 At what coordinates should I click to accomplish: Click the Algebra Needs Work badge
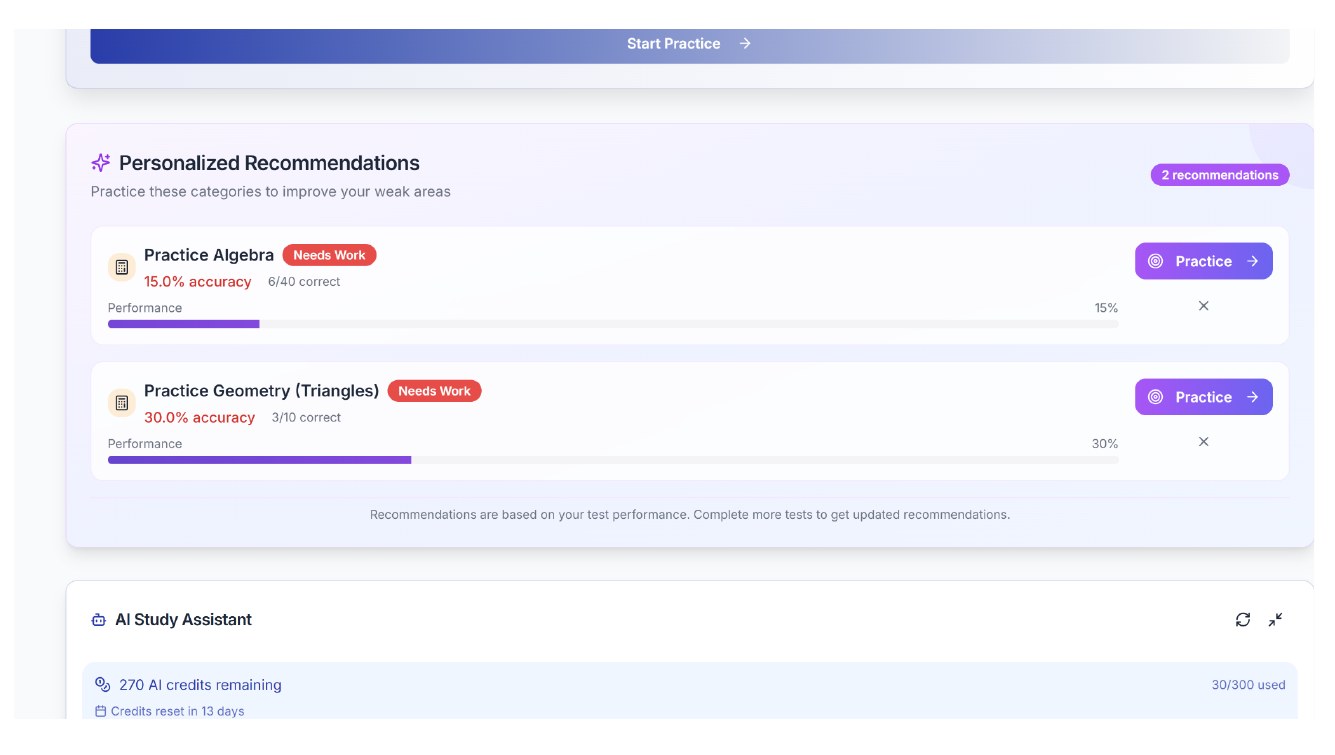(x=329, y=255)
